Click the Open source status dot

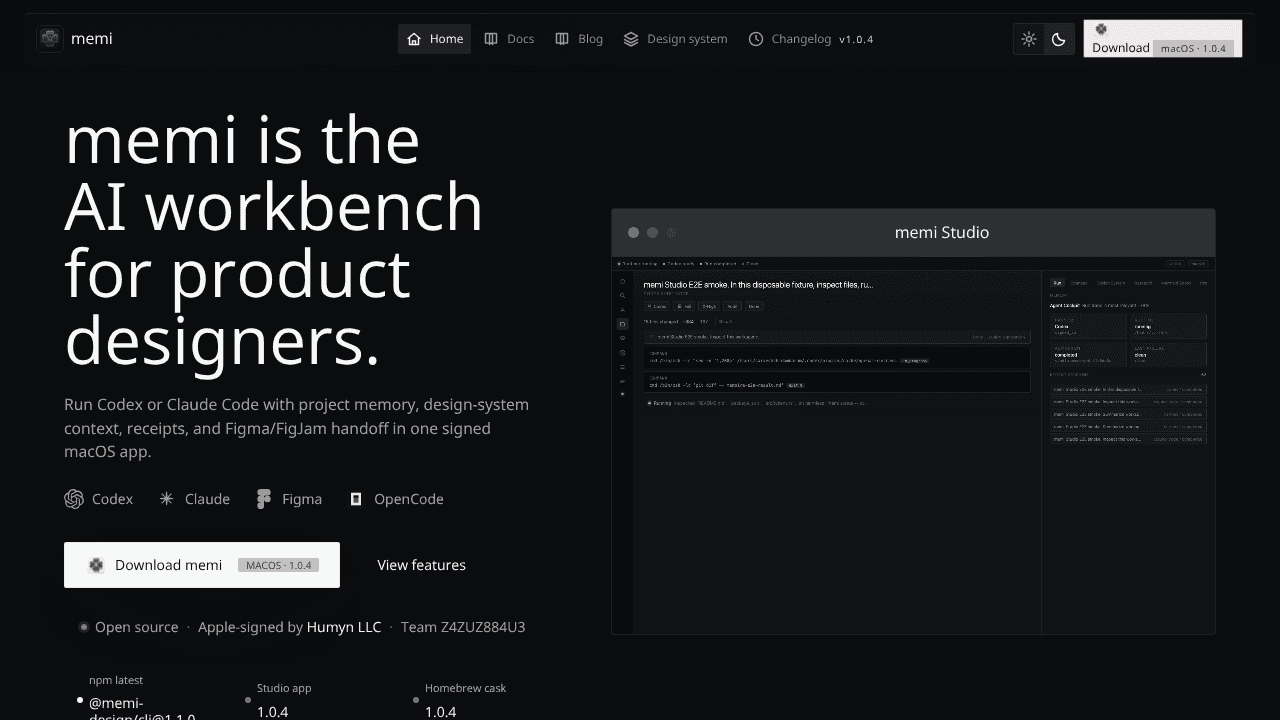pyautogui.click(x=84, y=627)
